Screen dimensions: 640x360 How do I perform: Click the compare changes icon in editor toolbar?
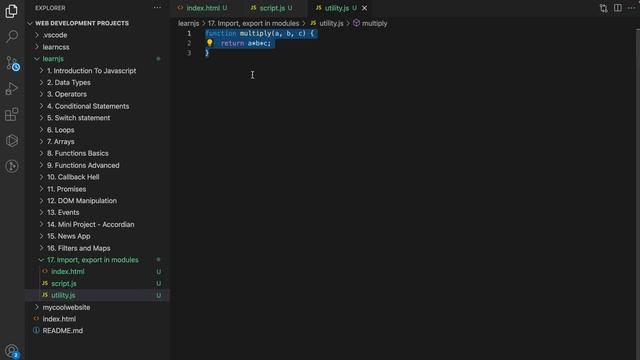[x=603, y=8]
